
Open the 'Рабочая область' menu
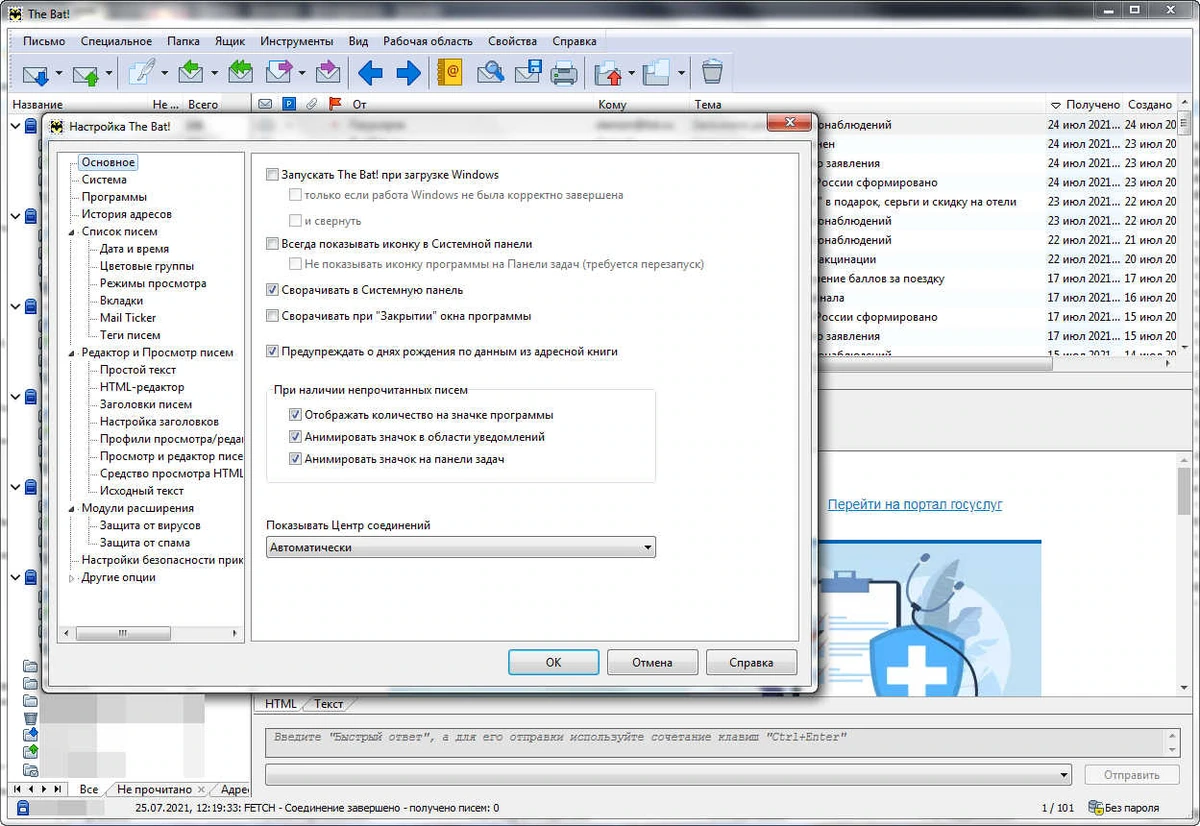(428, 41)
